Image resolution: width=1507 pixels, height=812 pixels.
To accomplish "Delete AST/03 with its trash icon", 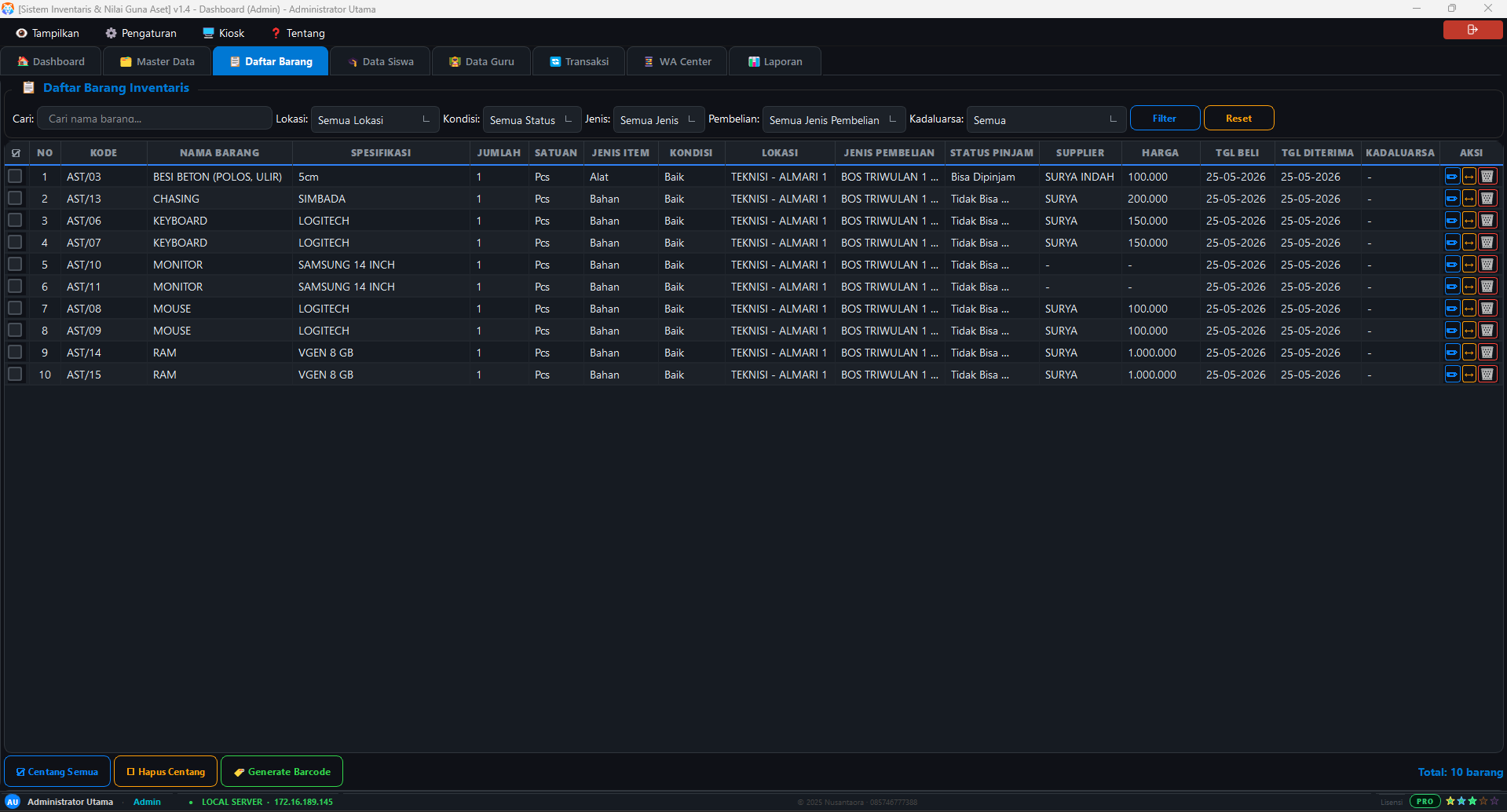I will click(1487, 177).
